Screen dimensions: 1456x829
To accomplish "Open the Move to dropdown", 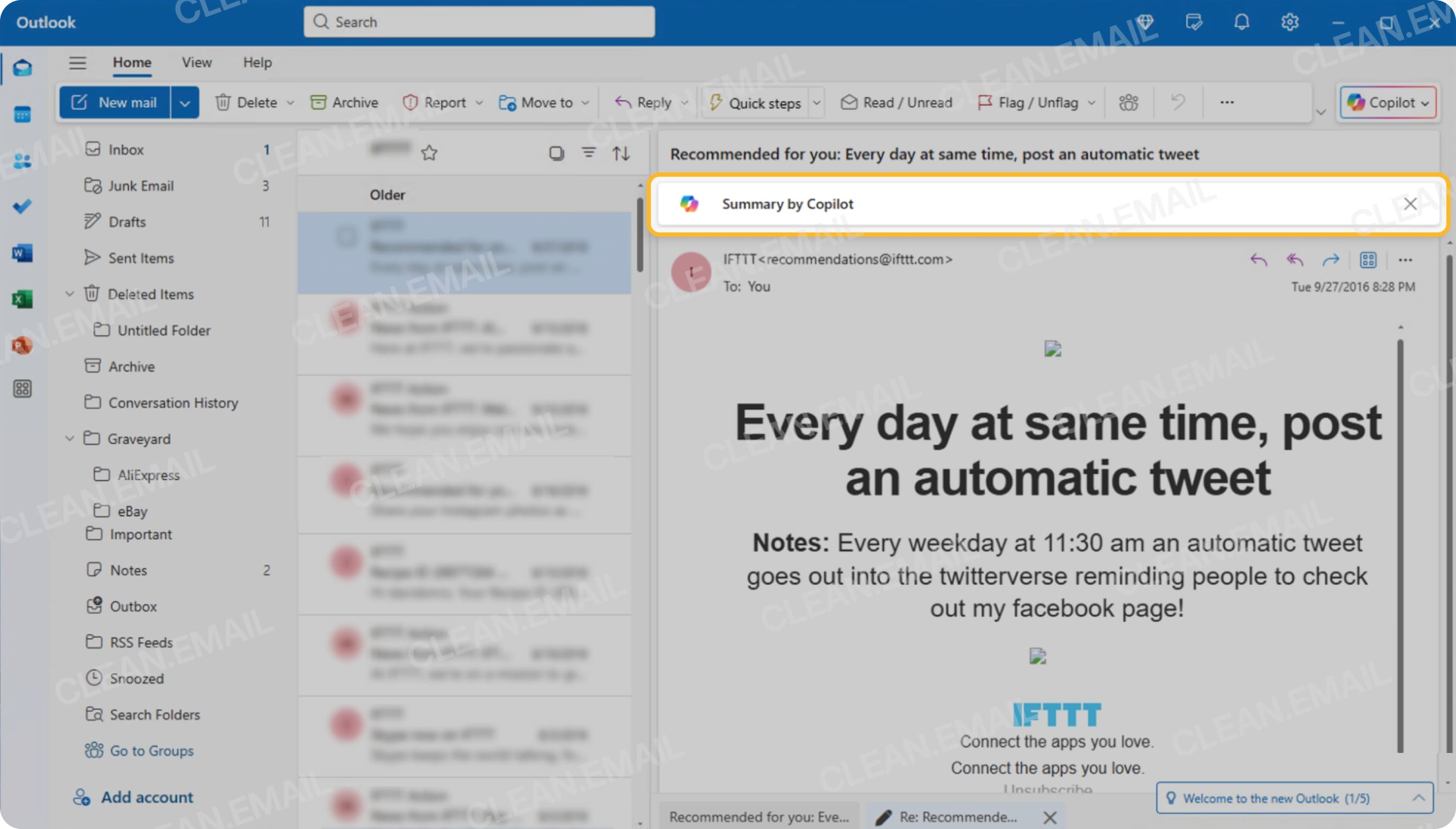I will pos(587,102).
